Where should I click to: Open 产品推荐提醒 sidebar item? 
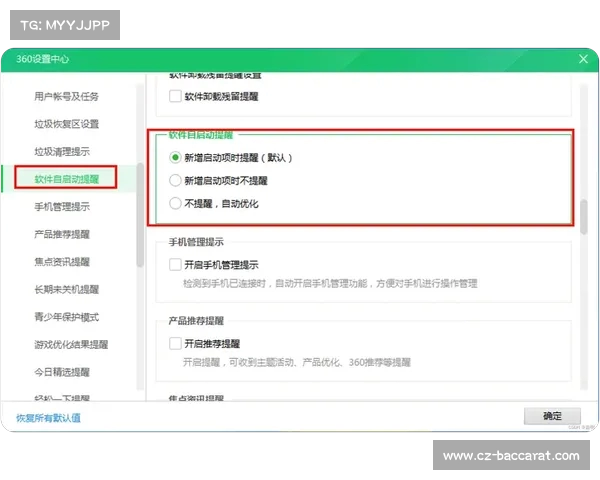tap(62, 234)
